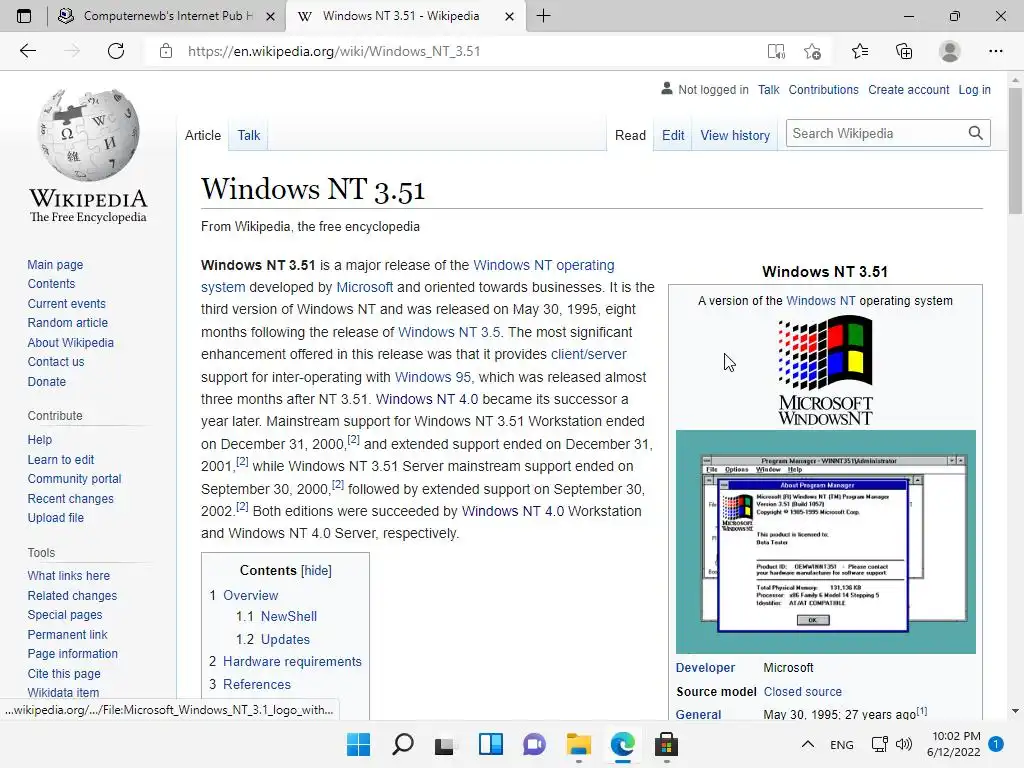Click the Wikipedia globe logo
The height and width of the screenshot is (768, 1024).
[88, 135]
